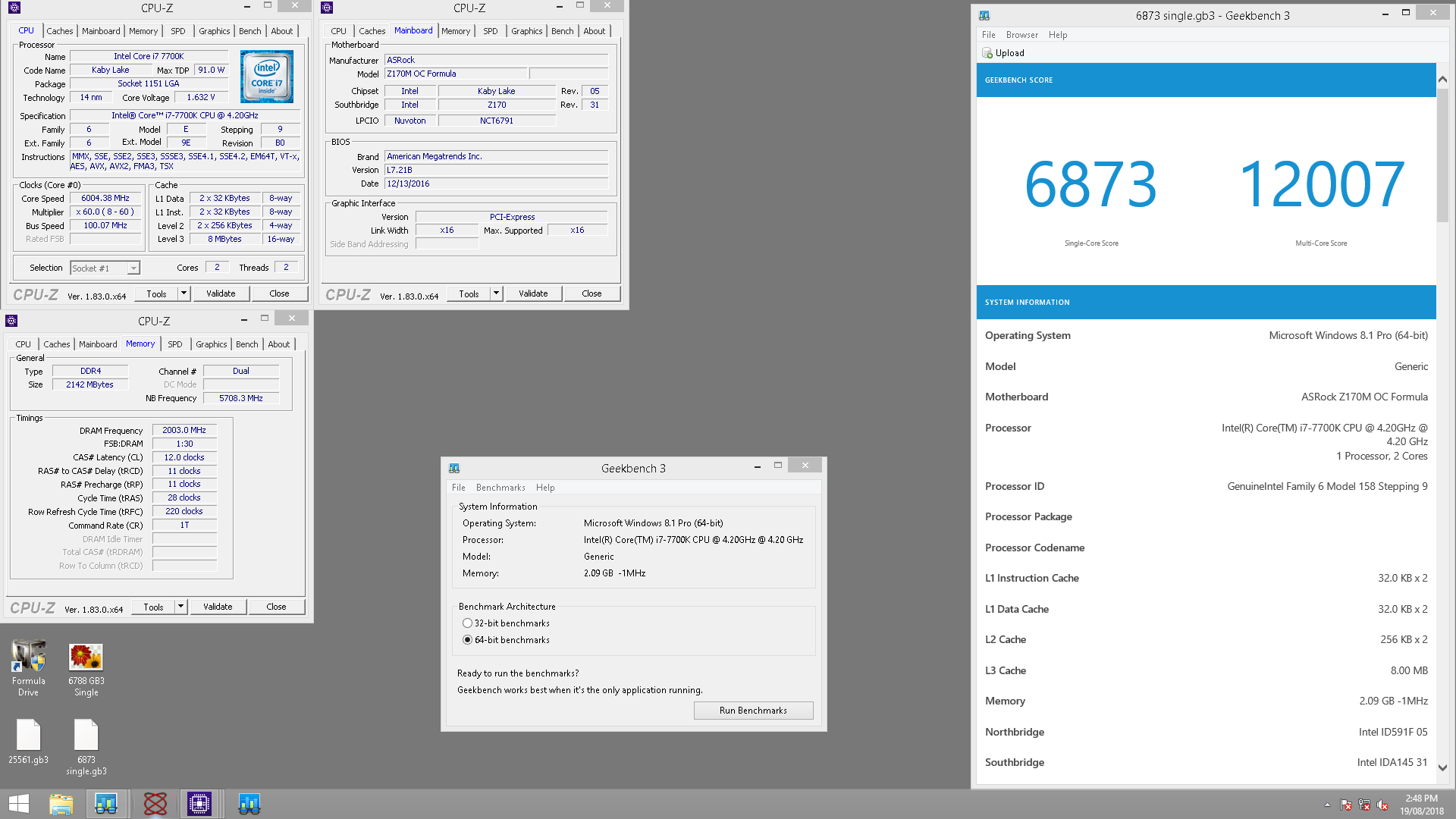This screenshot has width=1456, height=819.
Task: Click the Memory CPU-Z window title icon
Action: [11, 321]
